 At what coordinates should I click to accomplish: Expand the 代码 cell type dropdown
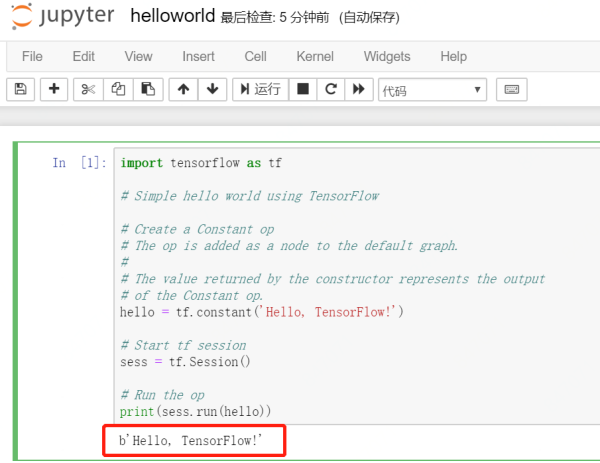click(x=431, y=90)
